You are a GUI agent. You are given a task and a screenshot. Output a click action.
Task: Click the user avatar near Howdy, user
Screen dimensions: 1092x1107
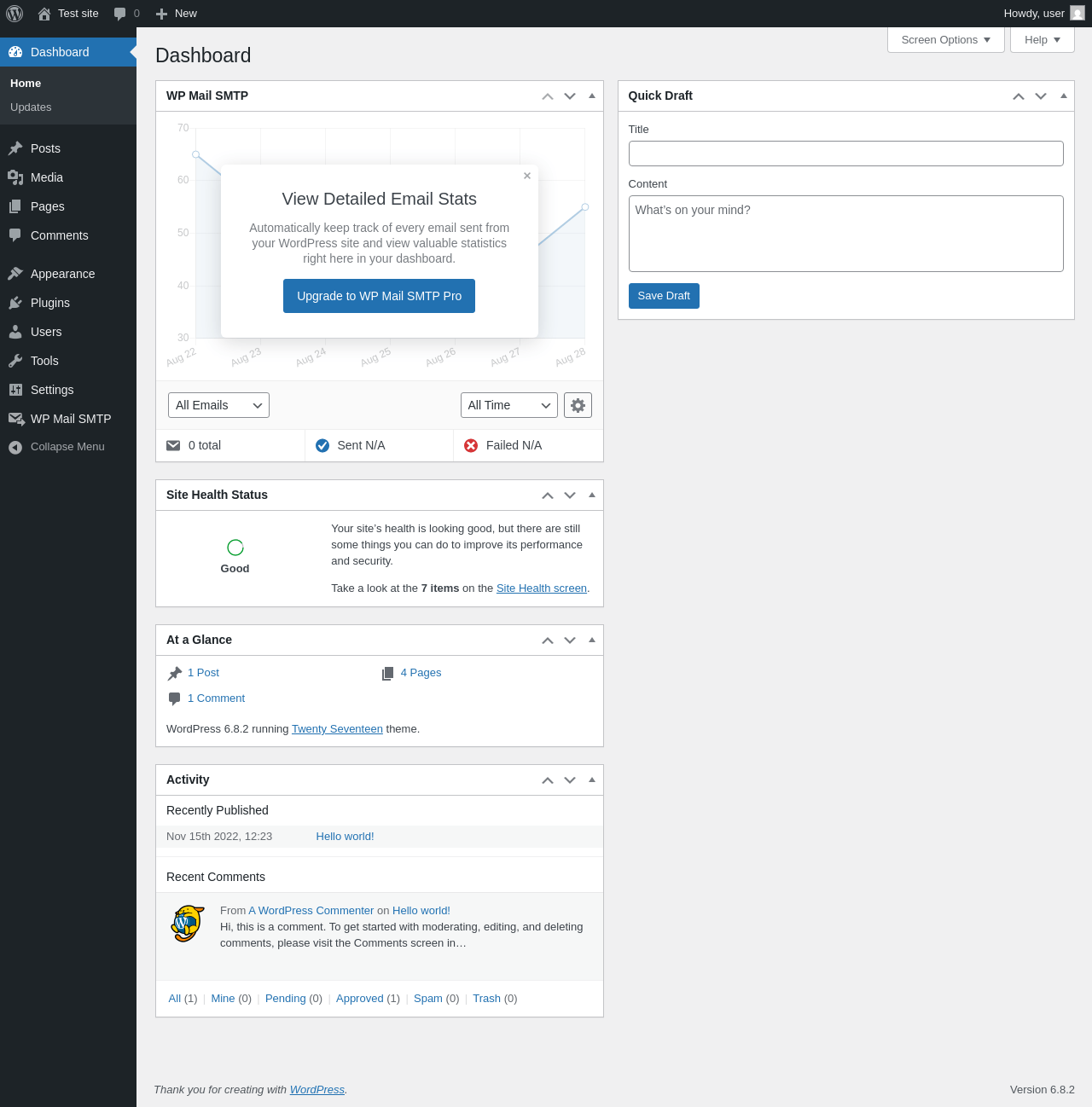(1077, 14)
